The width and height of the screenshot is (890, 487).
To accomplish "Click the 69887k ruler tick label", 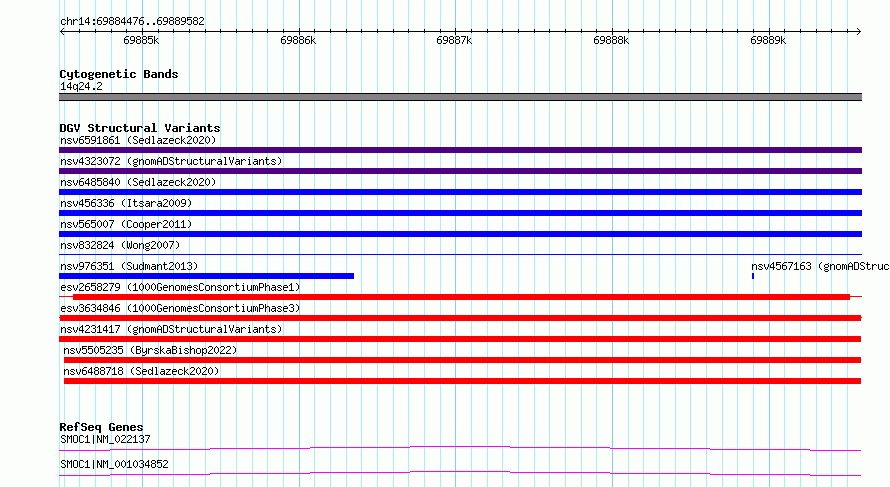I will tap(454, 40).
